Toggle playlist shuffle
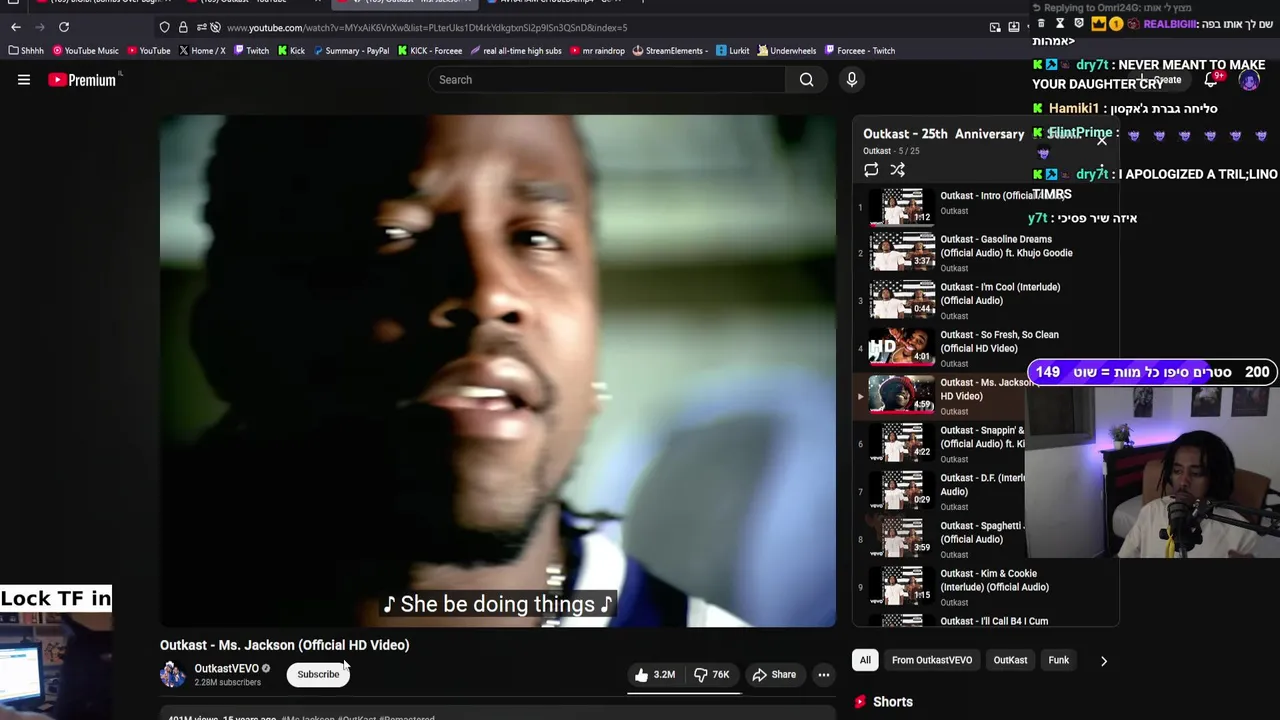The image size is (1280, 720). (898, 170)
